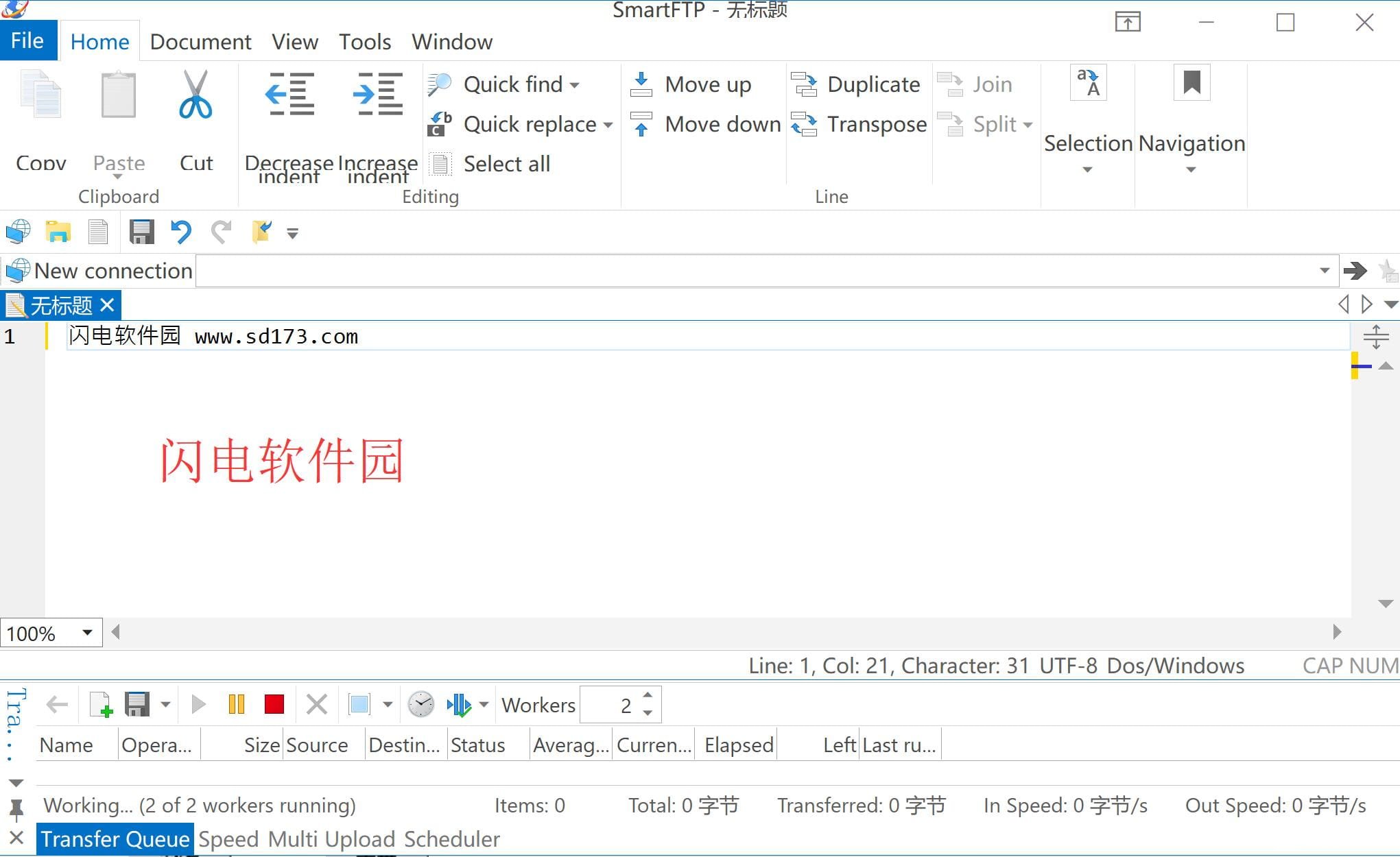Click the Go arrow next to address bar
Screen dimensions: 1400x857
tap(1355, 271)
